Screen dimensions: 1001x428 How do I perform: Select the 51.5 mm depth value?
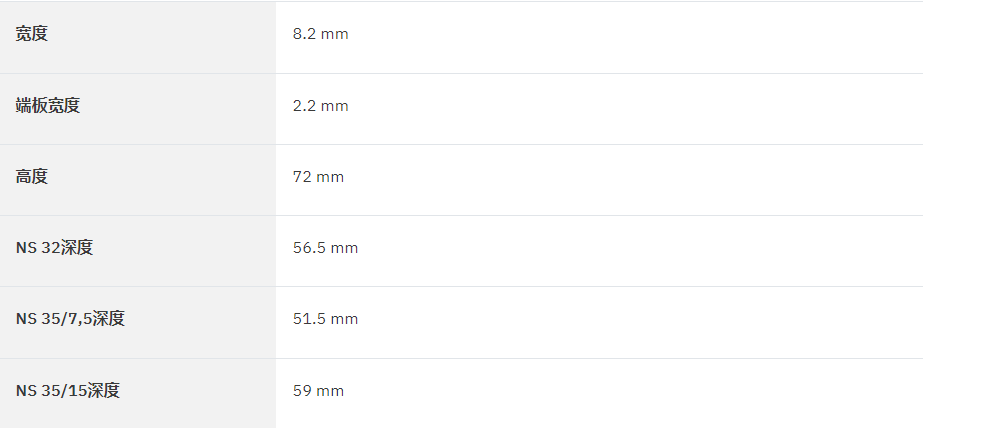(x=326, y=319)
